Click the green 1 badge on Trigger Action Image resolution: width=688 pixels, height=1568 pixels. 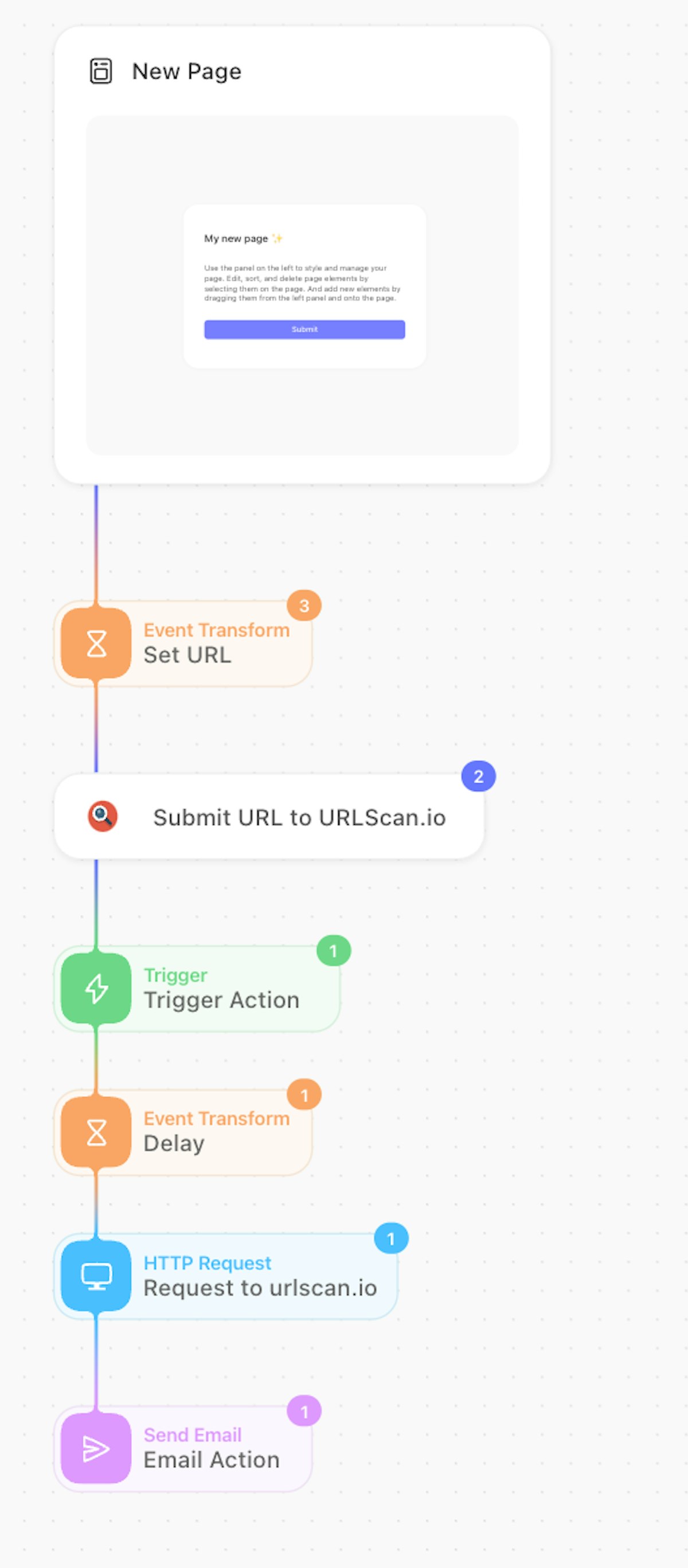(x=333, y=951)
